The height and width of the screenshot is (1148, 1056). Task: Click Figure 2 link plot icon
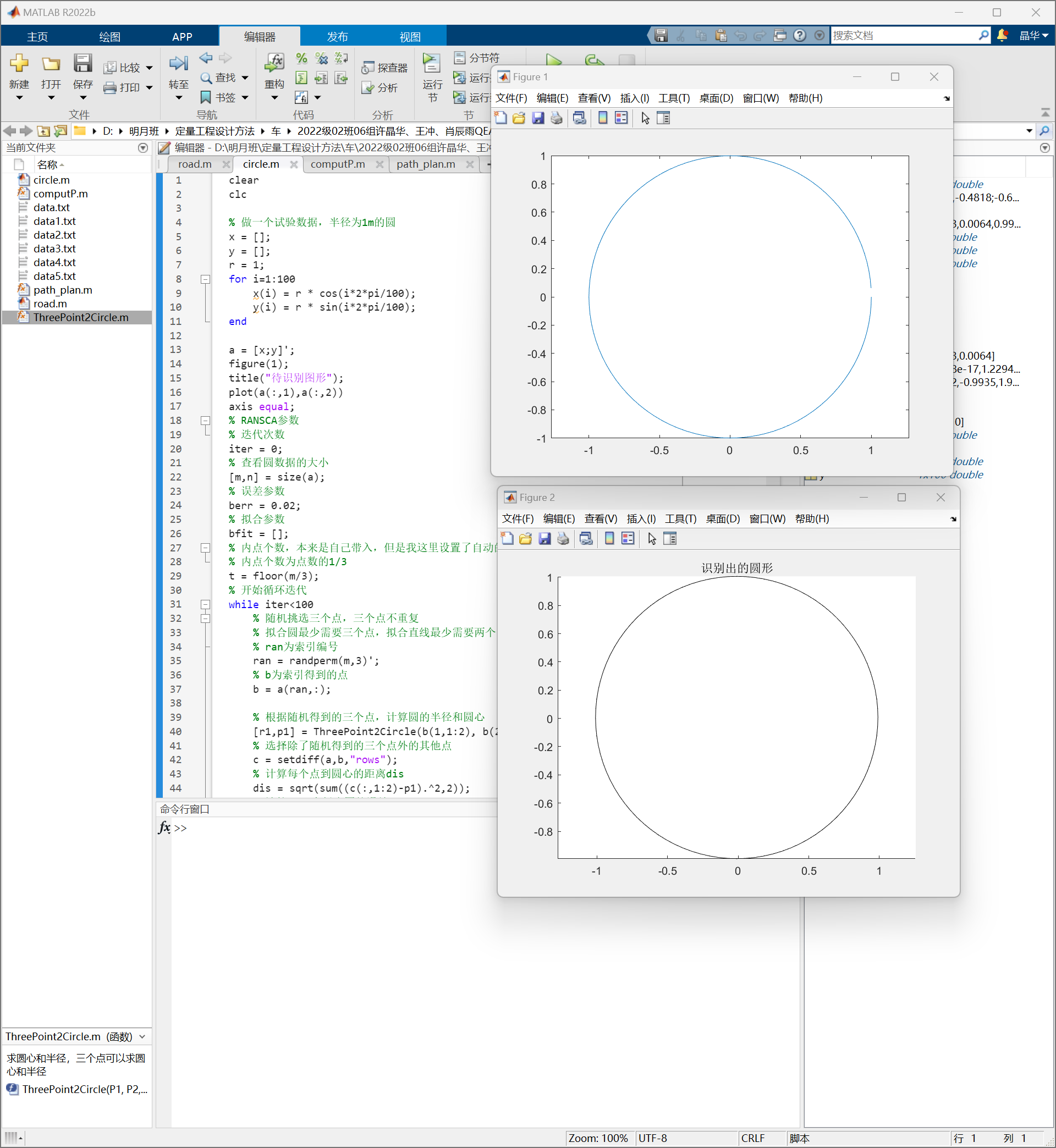(x=586, y=539)
